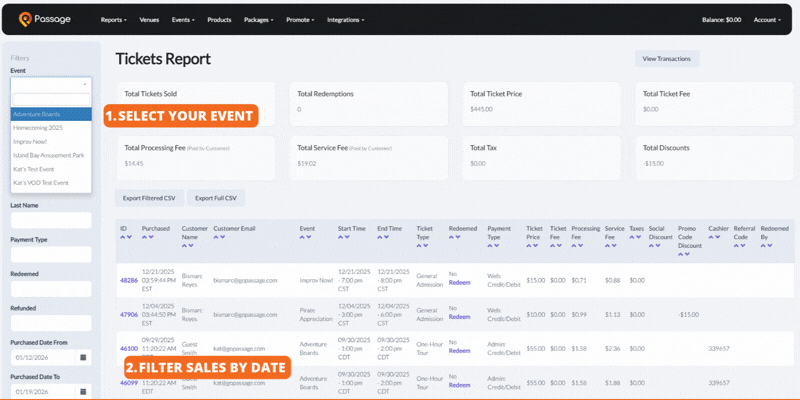Select Kat's VOD Test Event option
The height and width of the screenshot is (400, 800).
coord(51,183)
